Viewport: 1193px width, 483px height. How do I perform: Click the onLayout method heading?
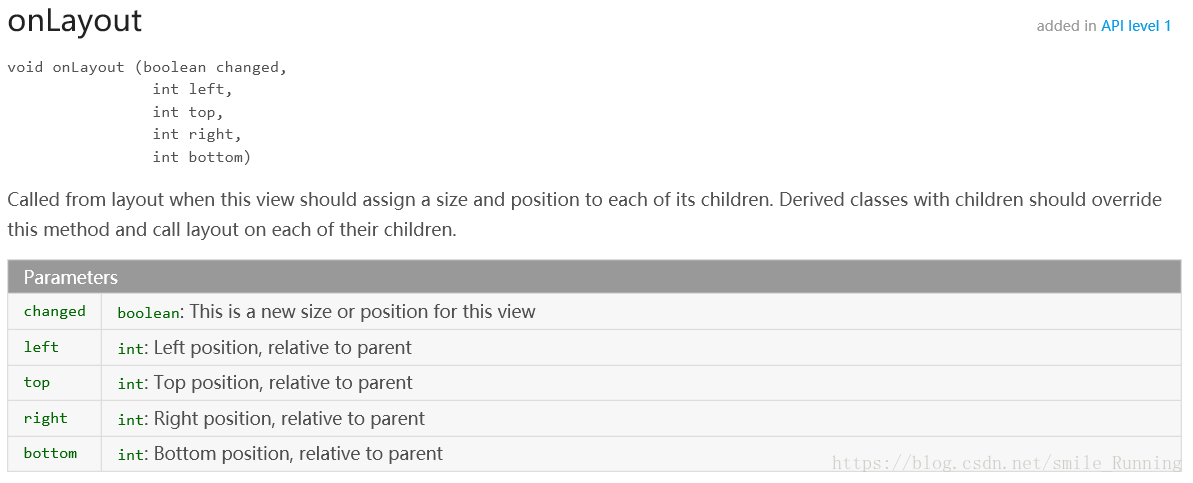75,21
